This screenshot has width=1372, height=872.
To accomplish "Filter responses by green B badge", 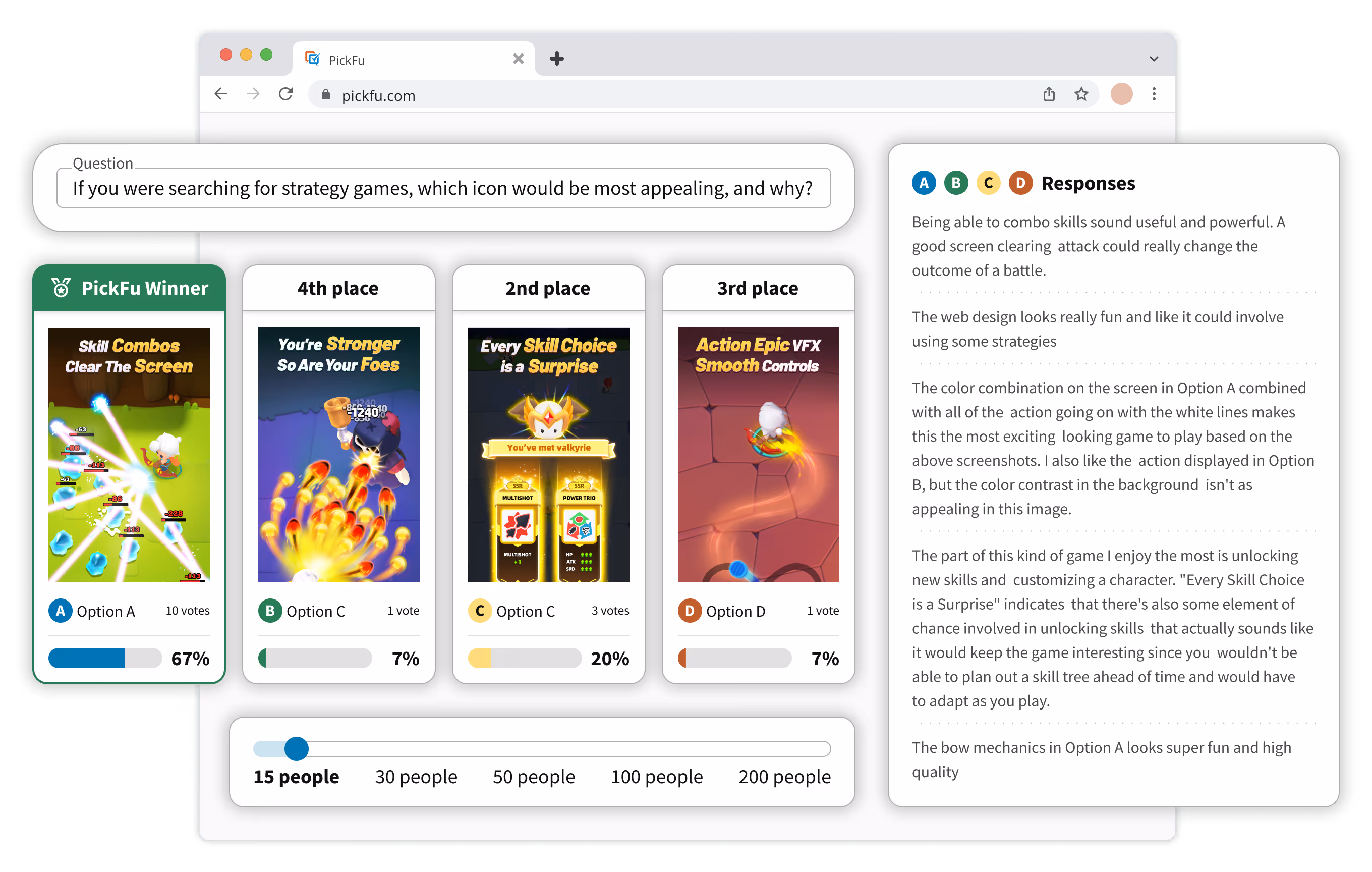I will tap(955, 183).
